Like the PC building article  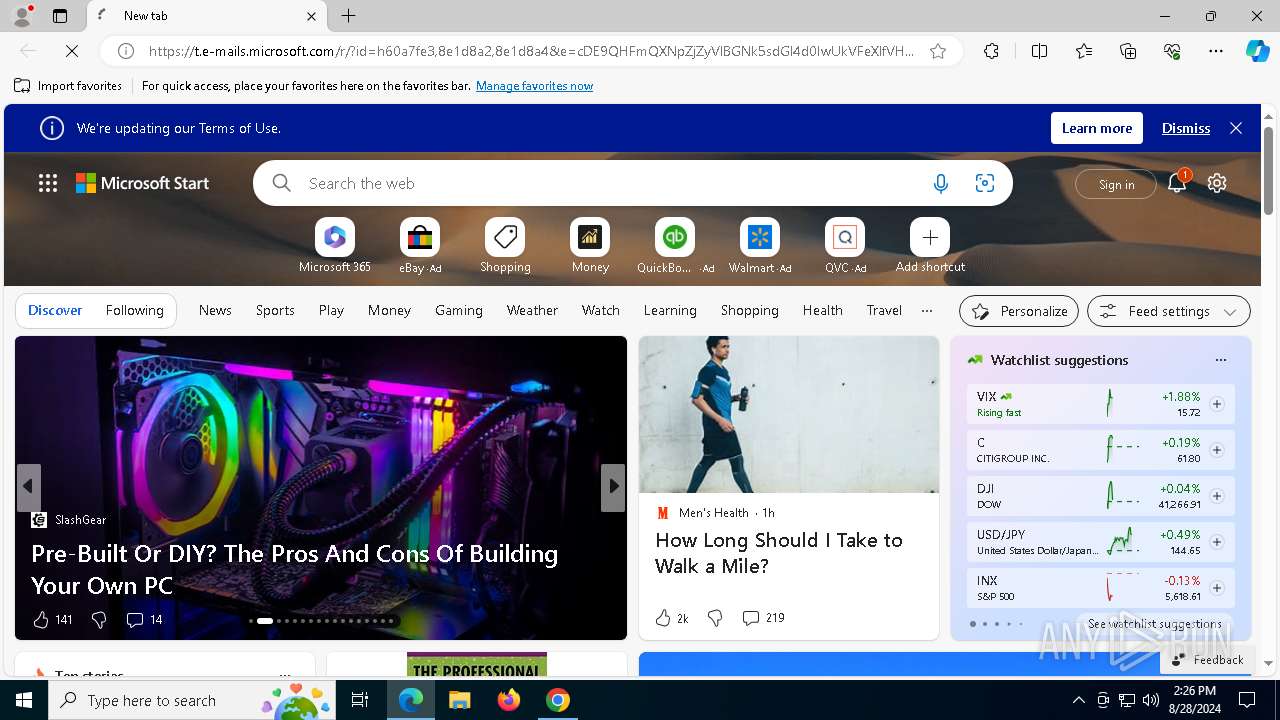point(41,620)
